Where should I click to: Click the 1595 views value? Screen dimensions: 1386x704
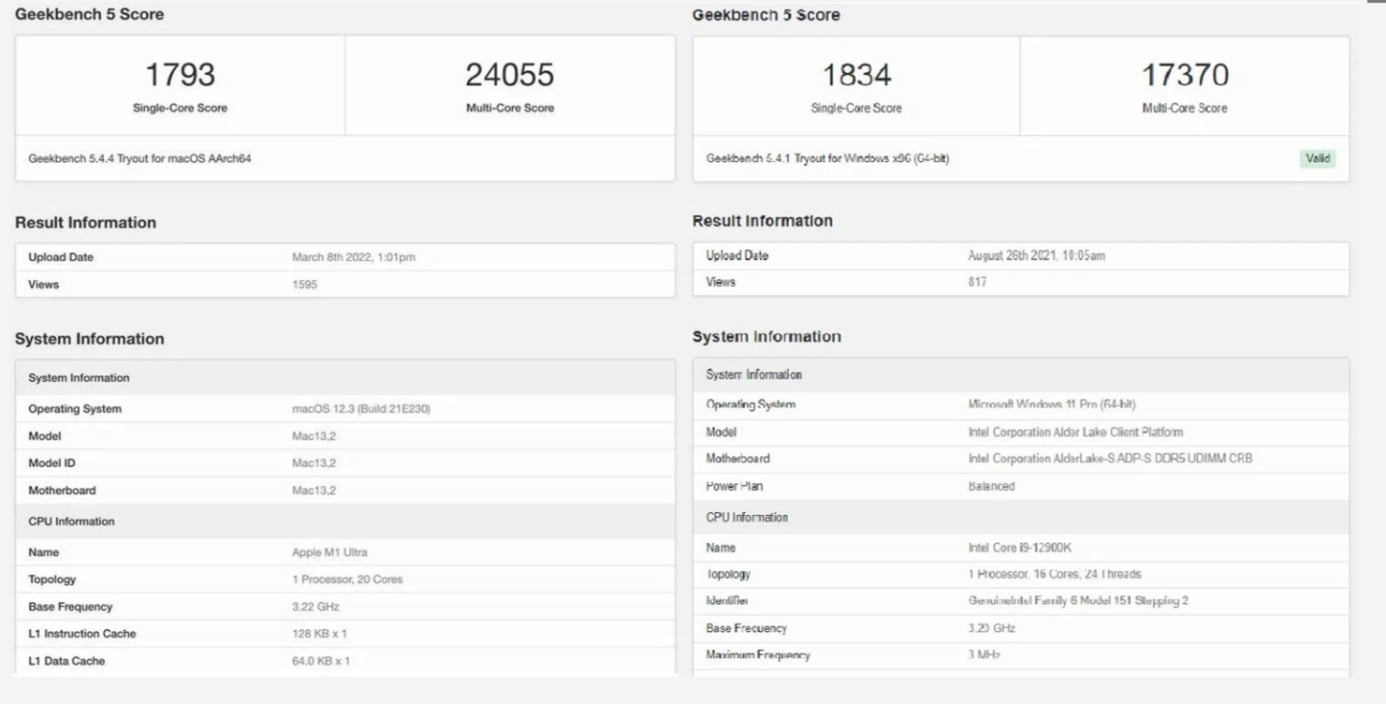(305, 285)
